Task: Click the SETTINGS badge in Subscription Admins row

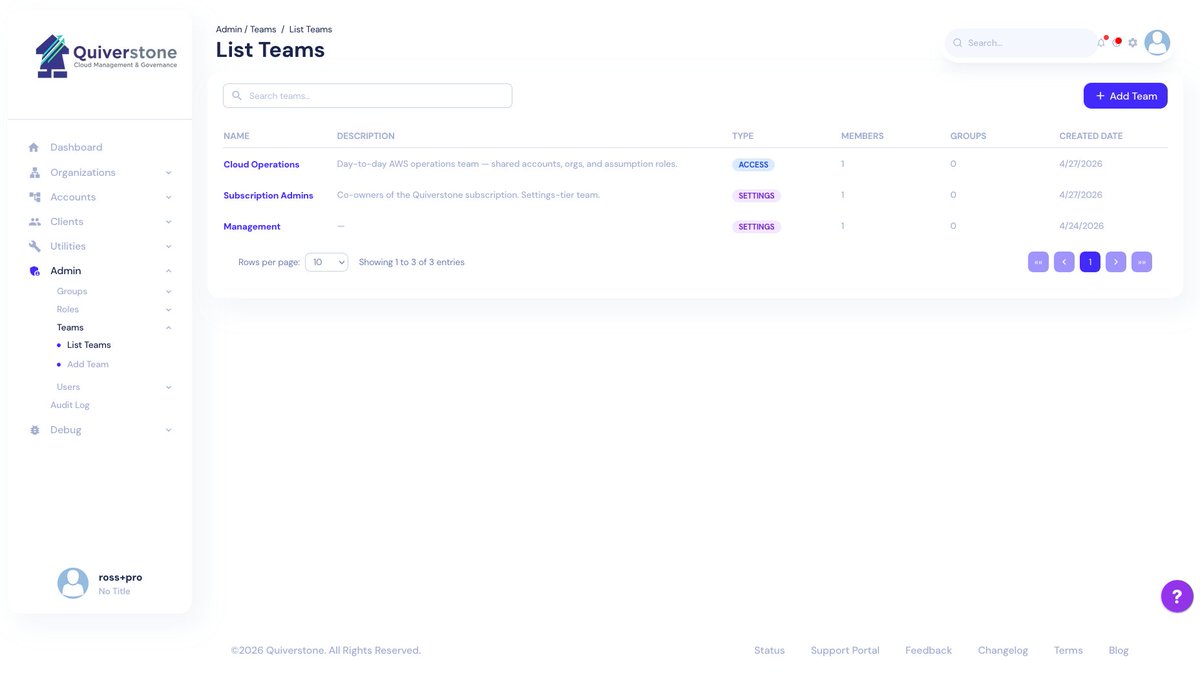Action: pyautogui.click(x=756, y=196)
